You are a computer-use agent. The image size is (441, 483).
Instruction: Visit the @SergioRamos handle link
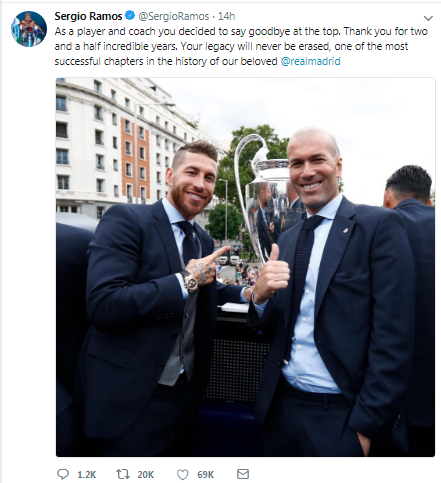[x=174, y=16]
